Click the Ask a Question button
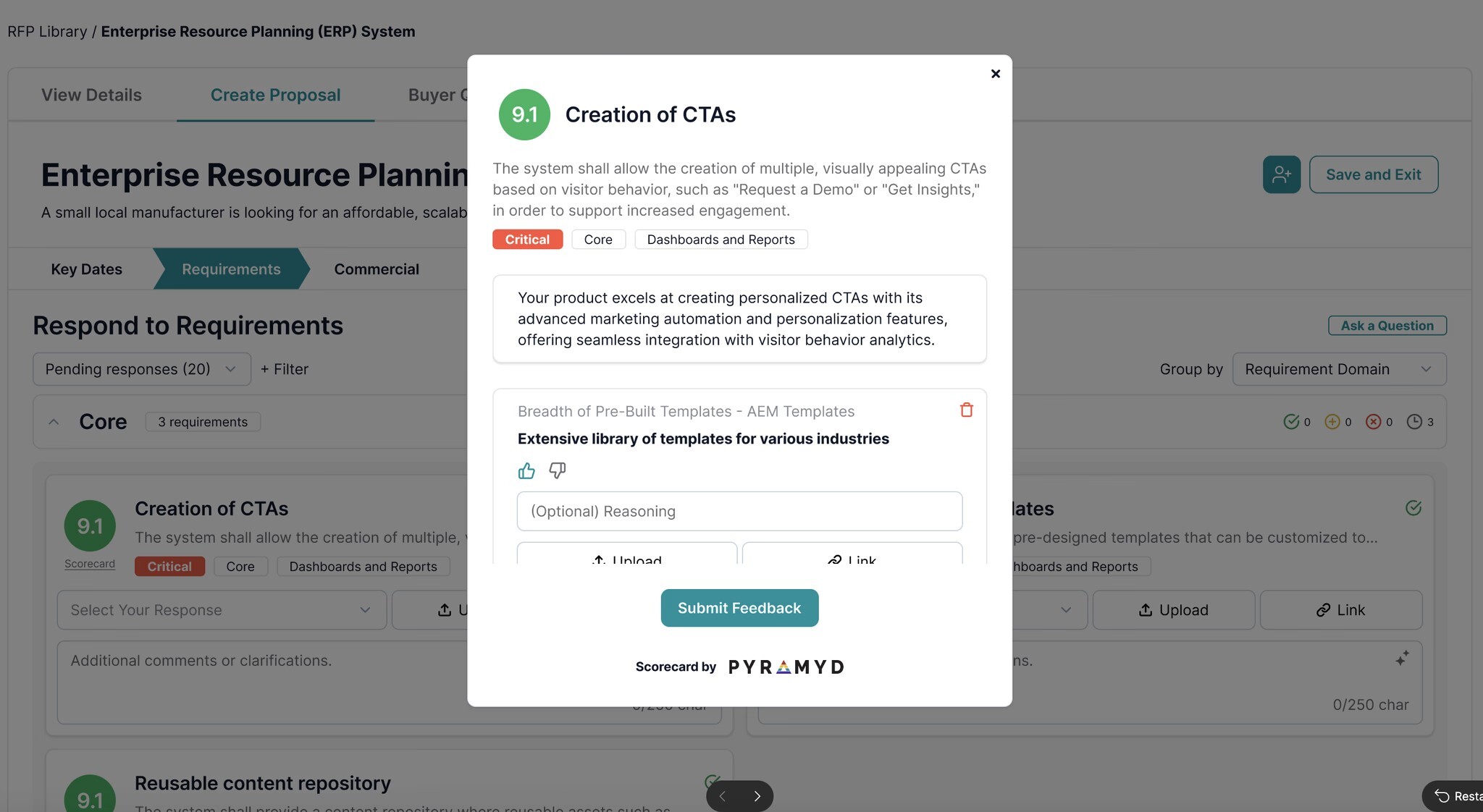The width and height of the screenshot is (1483, 812). point(1387,326)
